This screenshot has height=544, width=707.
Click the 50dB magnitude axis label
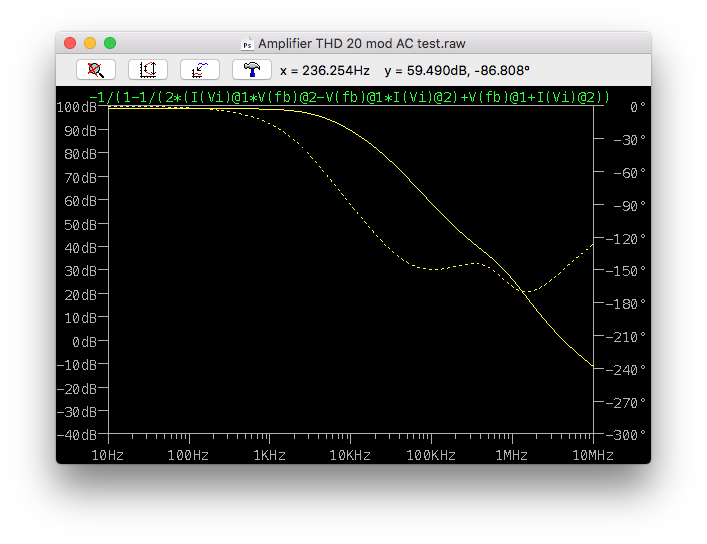click(80, 225)
